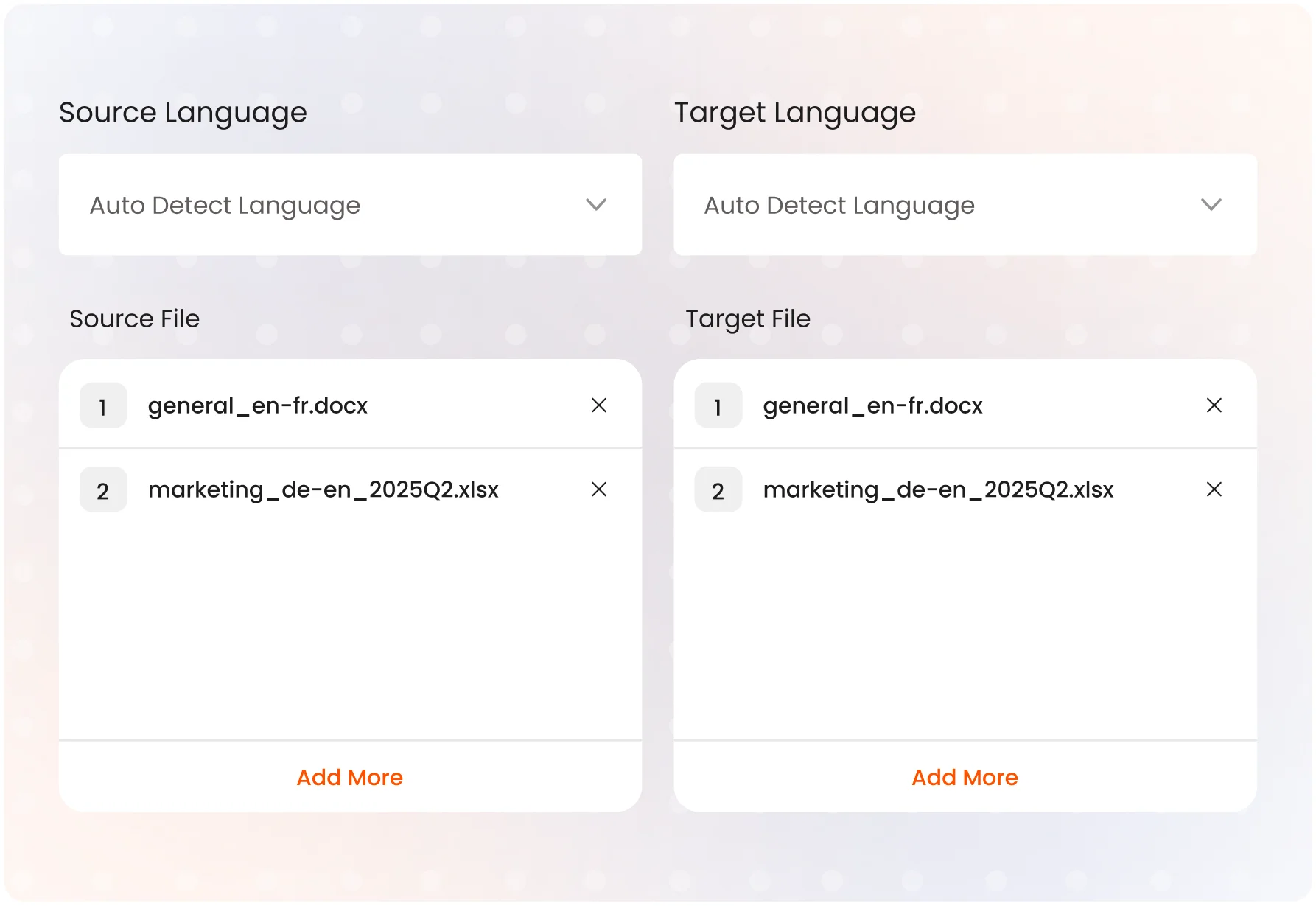Click number 2 badge in Target File list

(x=718, y=490)
